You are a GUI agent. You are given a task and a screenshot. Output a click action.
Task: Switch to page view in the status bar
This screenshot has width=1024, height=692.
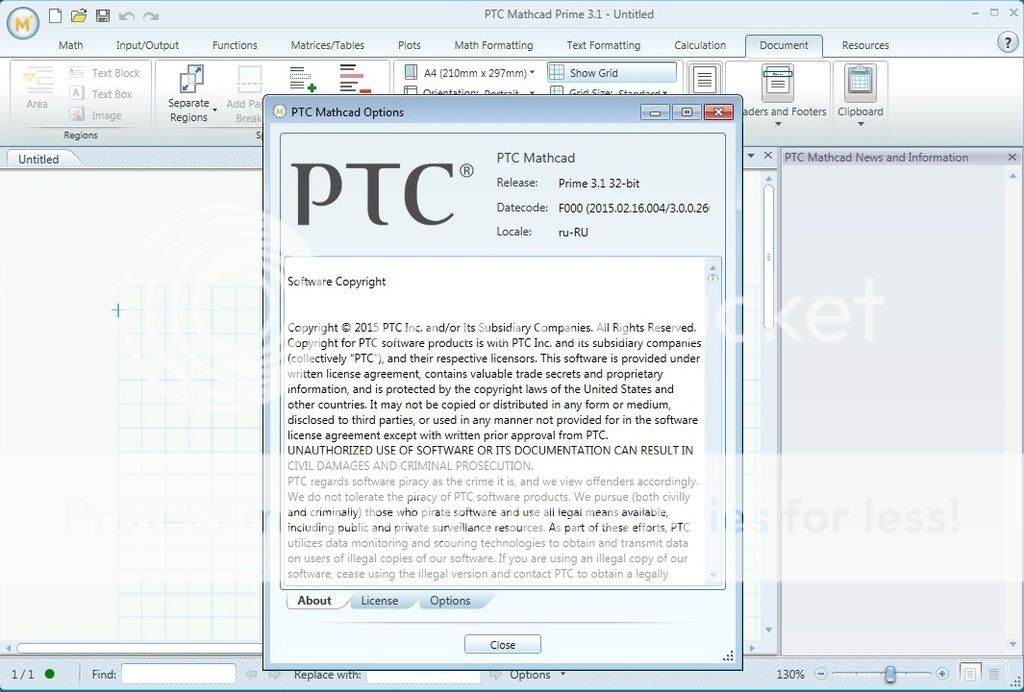click(969, 674)
